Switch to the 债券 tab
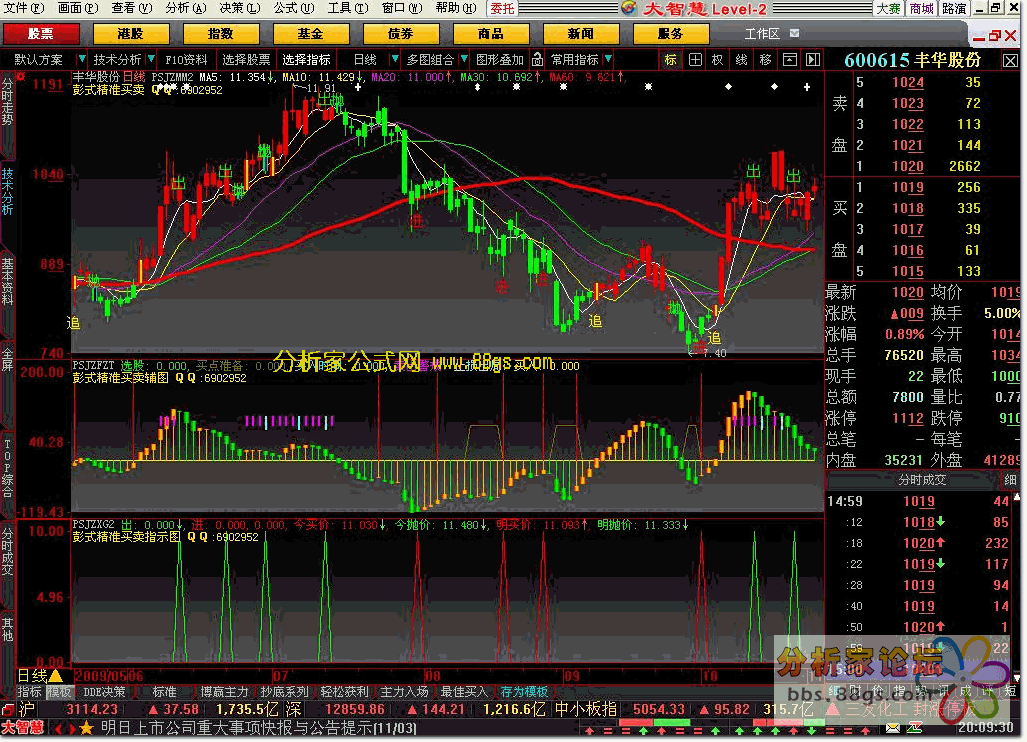This screenshot has height=742, width=1027. [x=400, y=33]
